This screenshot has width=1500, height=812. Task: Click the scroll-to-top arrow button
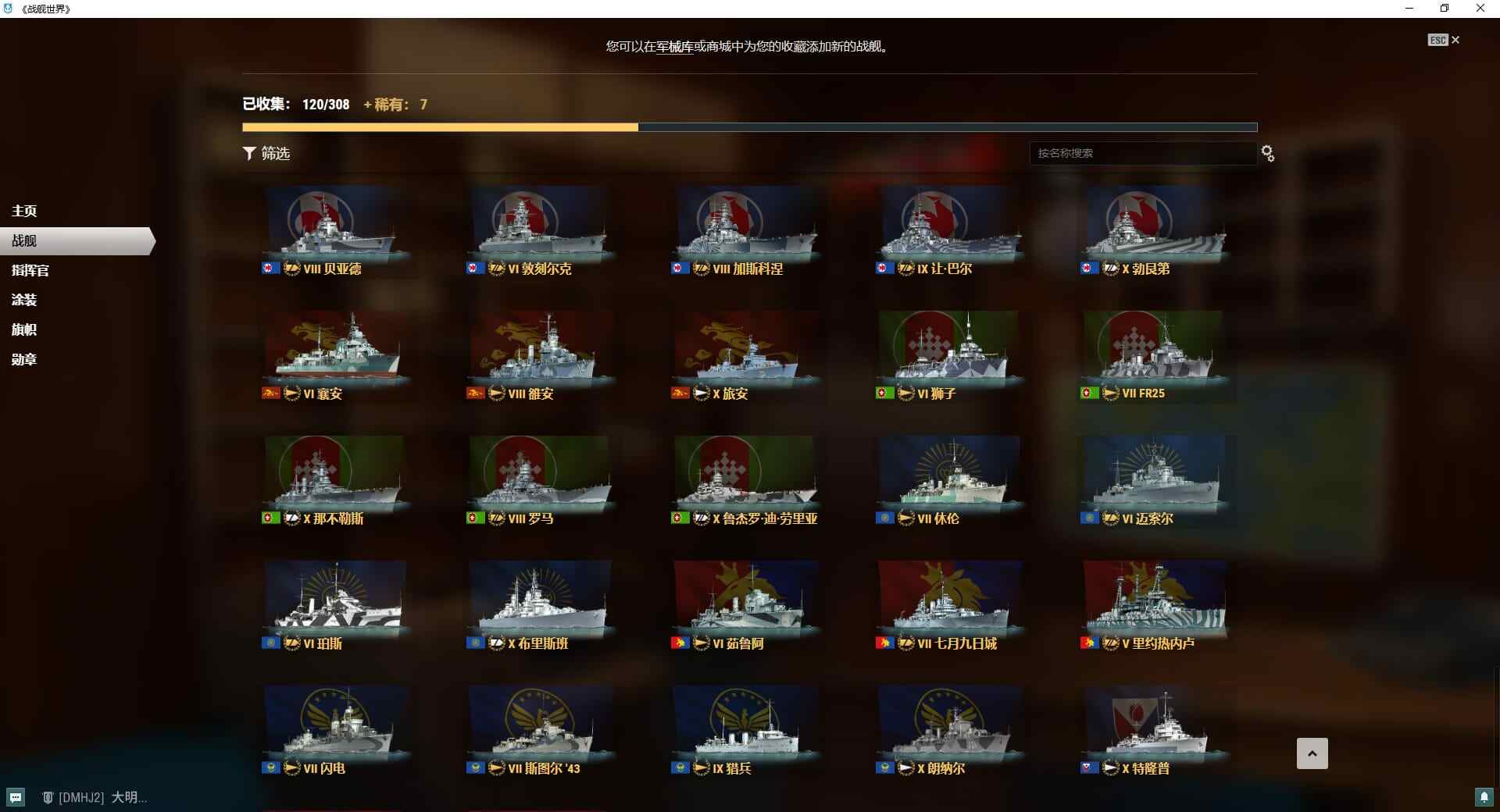1312,753
